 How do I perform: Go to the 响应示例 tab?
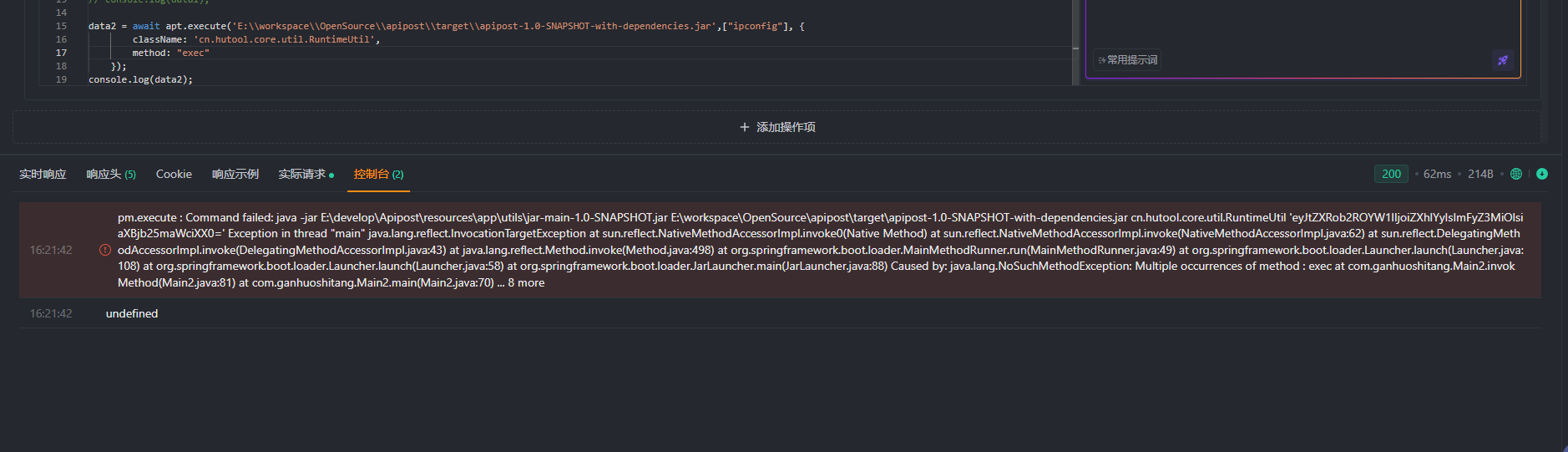coord(235,174)
